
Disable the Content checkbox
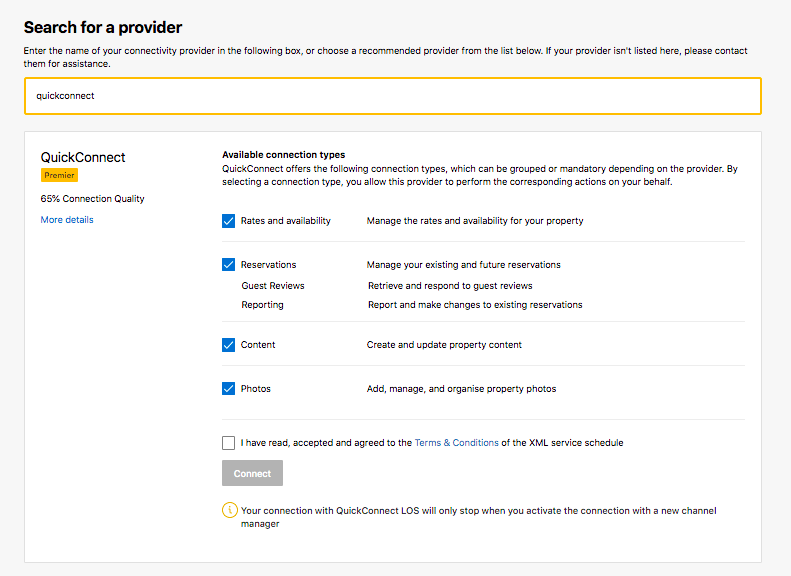tap(229, 345)
